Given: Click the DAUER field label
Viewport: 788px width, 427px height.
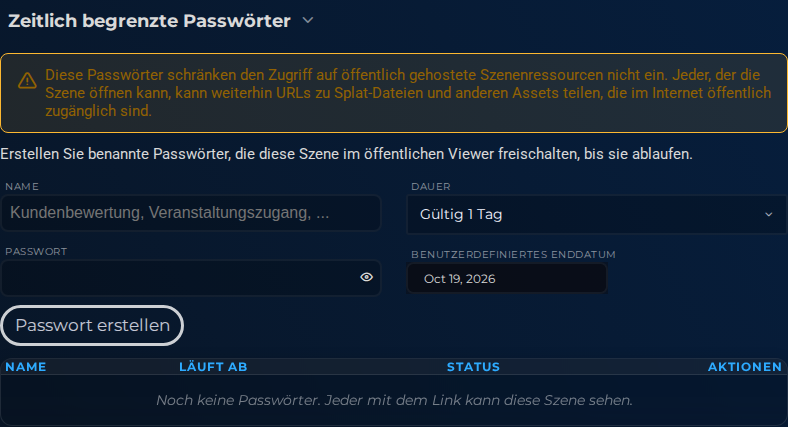Looking at the screenshot, I should pyautogui.click(x=431, y=186).
